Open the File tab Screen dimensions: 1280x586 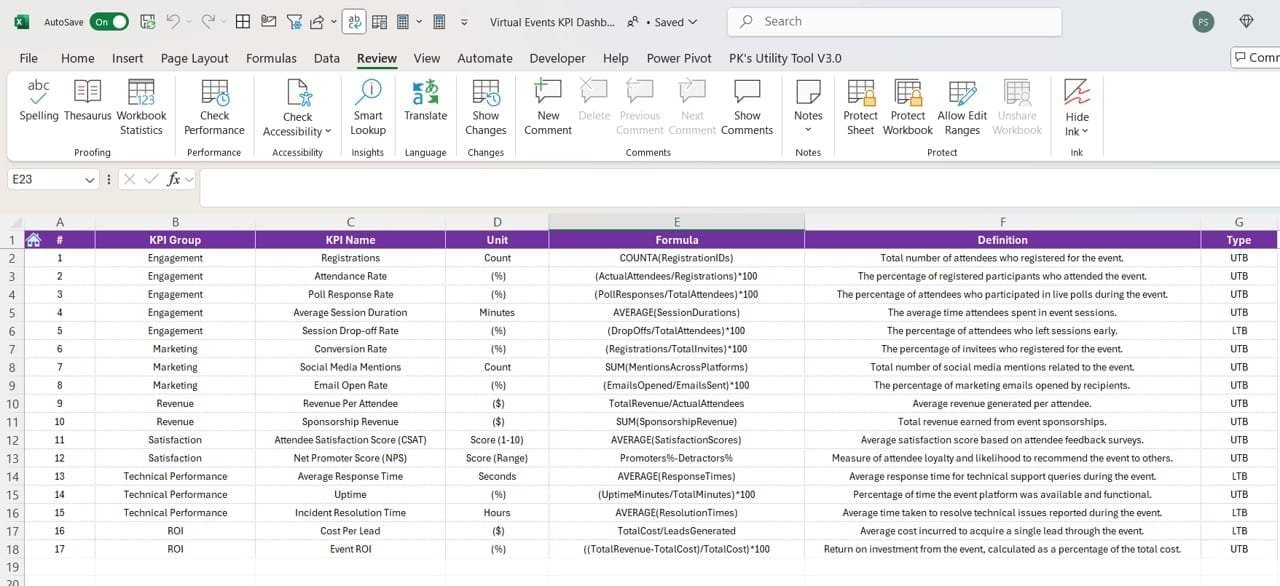(x=29, y=58)
